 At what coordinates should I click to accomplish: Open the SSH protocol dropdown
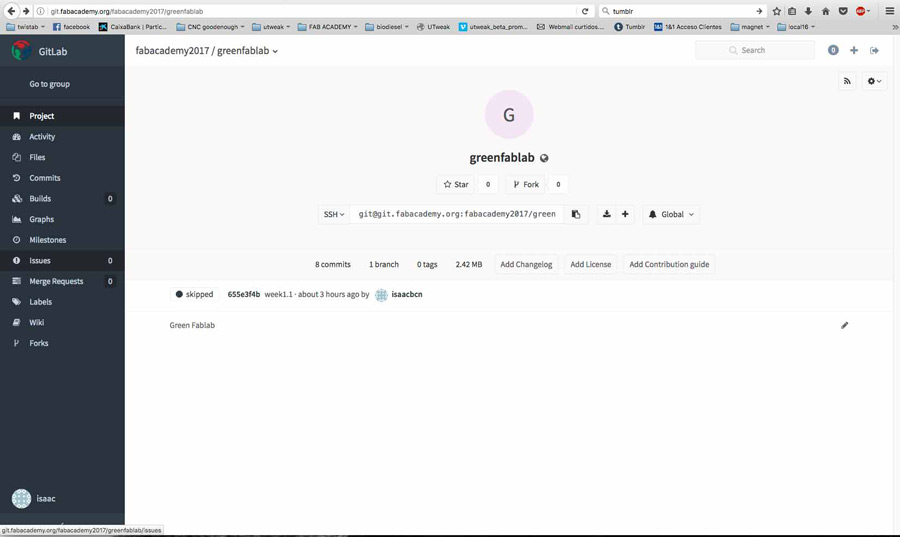point(333,214)
